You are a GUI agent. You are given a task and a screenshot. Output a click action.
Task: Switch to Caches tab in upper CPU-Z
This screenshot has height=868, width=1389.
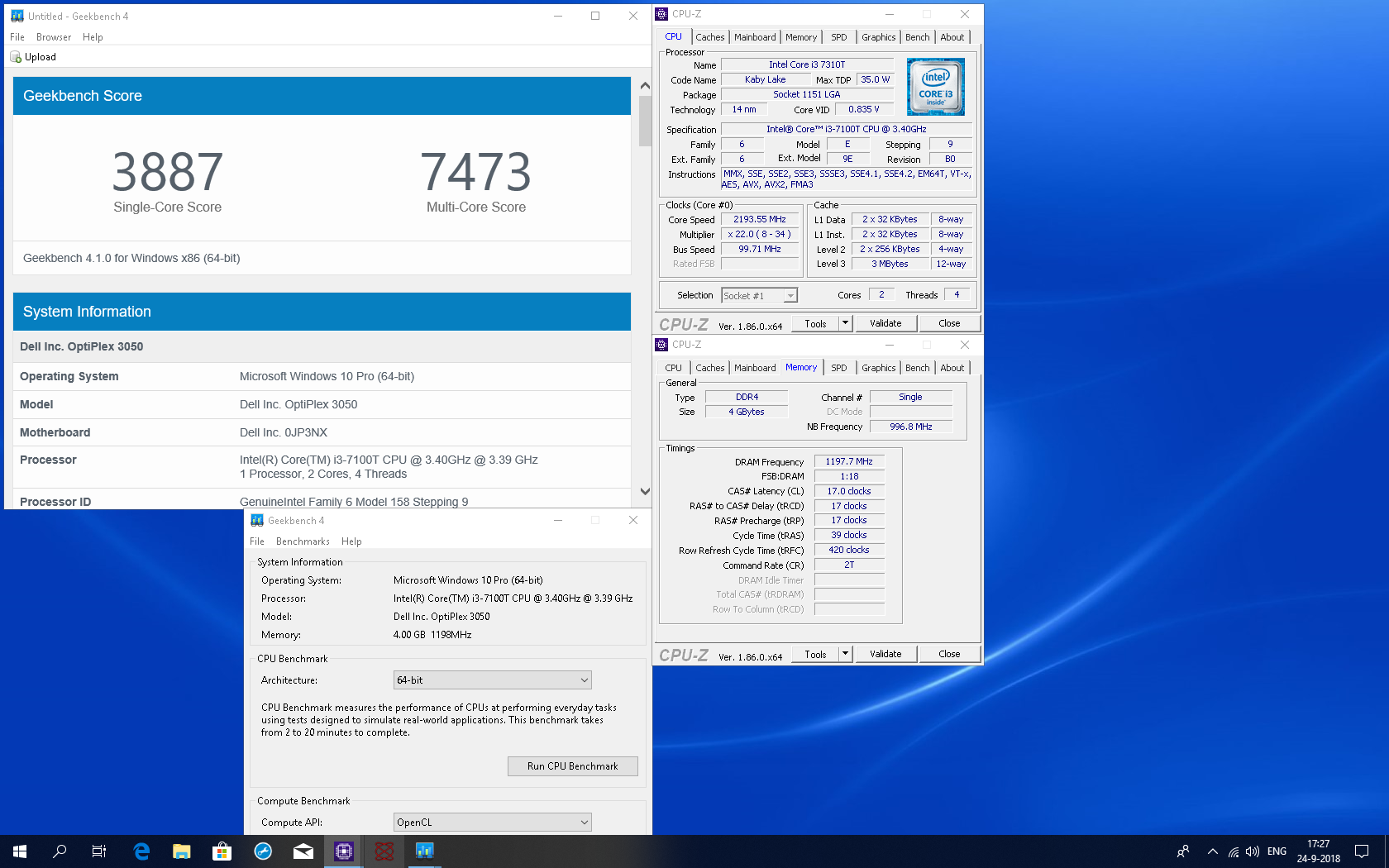[x=709, y=37]
